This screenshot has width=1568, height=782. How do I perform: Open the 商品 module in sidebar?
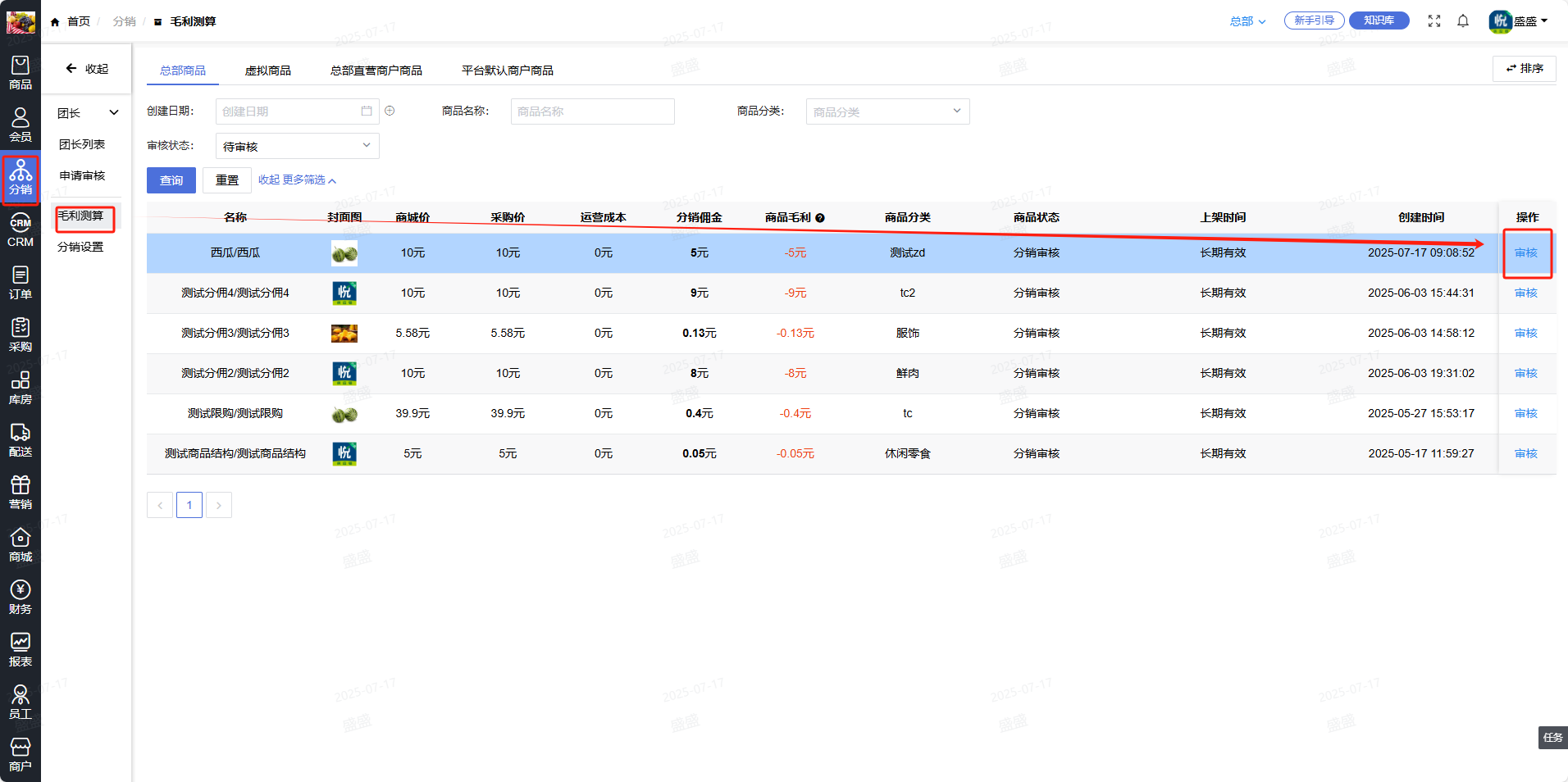(x=21, y=72)
